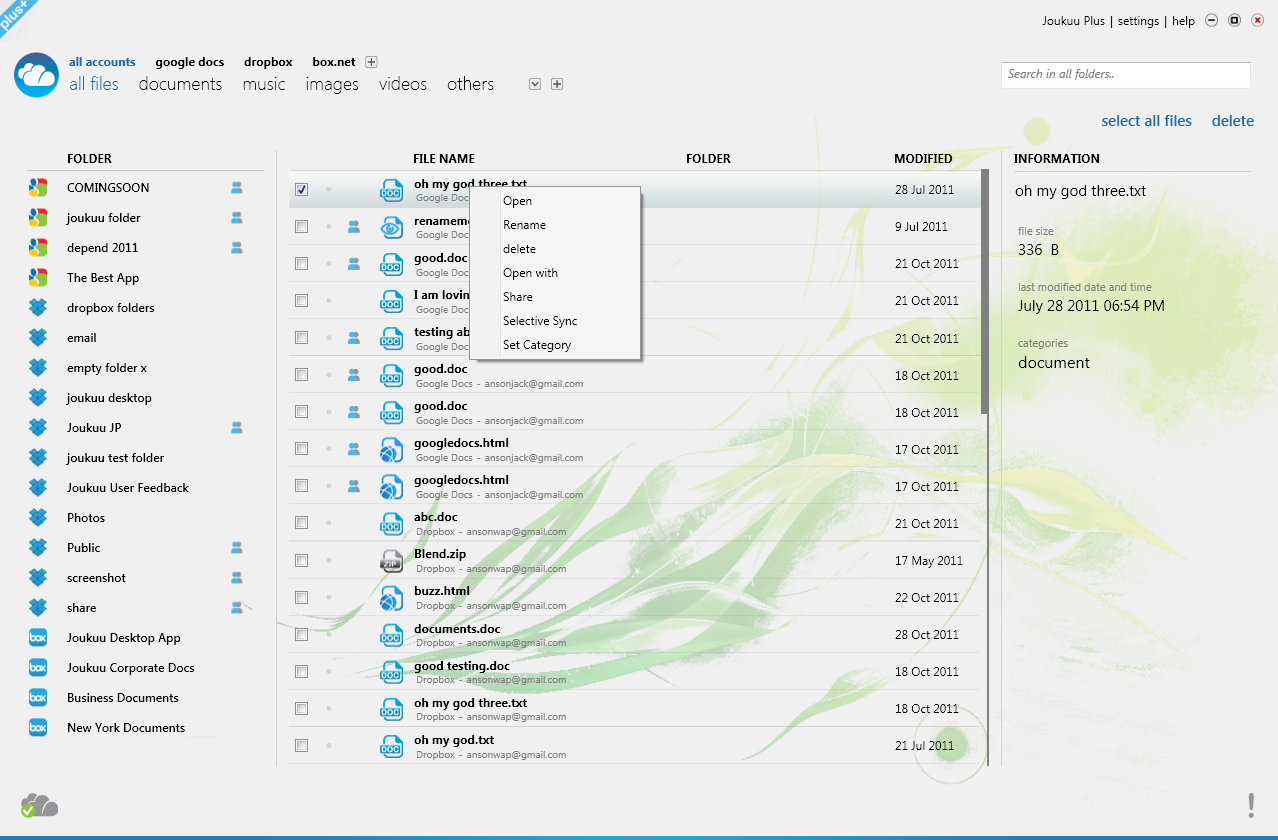Sort by the MODIFIED column header
The width and height of the screenshot is (1278, 840).
(x=923, y=159)
